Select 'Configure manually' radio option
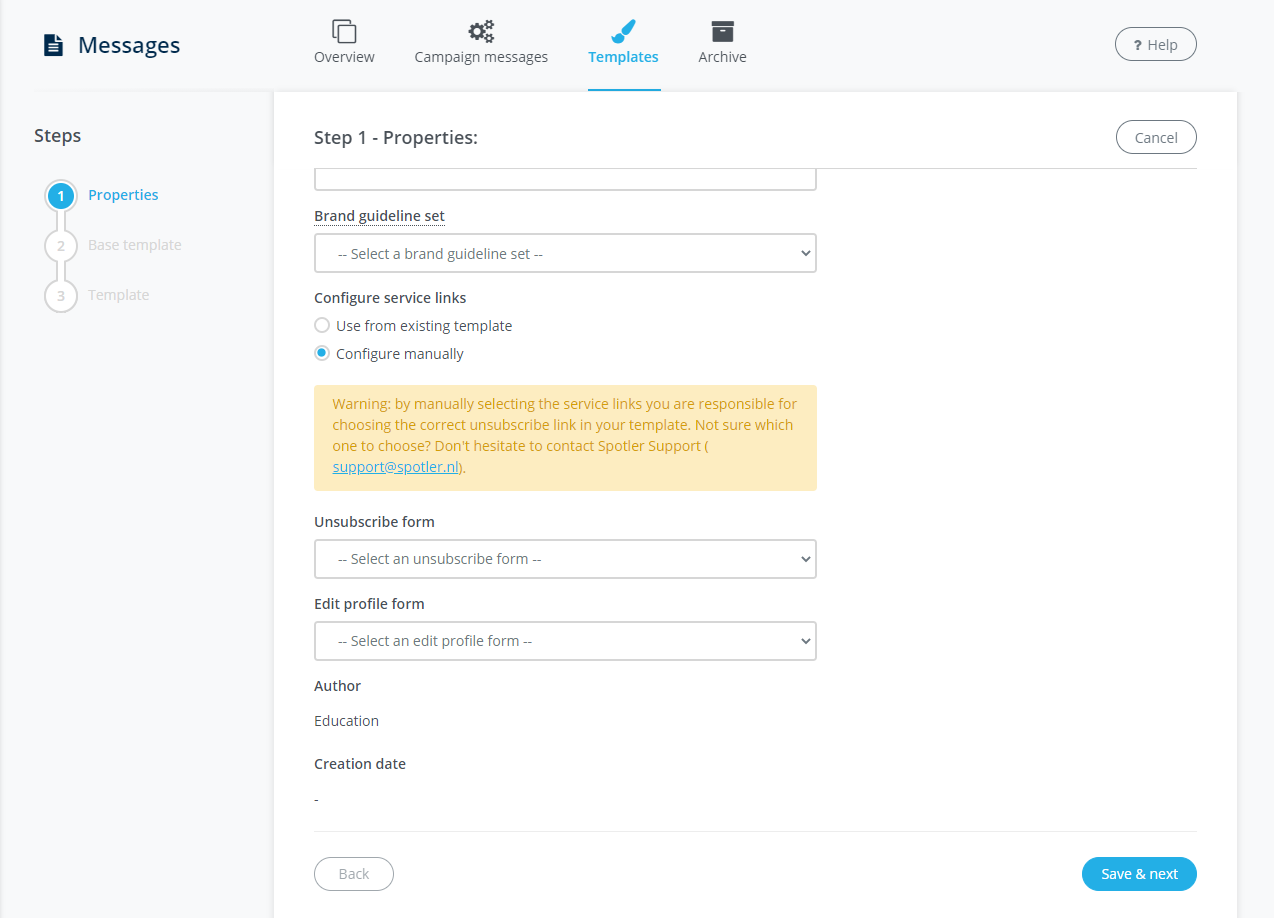This screenshot has height=918, width=1274. coord(322,354)
